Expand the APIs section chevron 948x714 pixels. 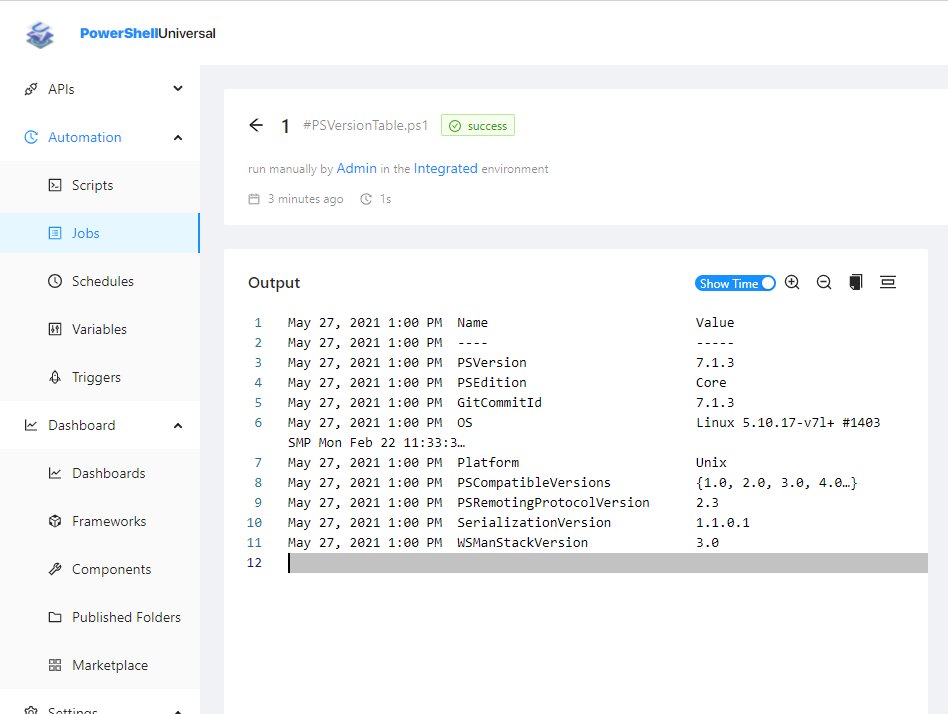click(178, 88)
